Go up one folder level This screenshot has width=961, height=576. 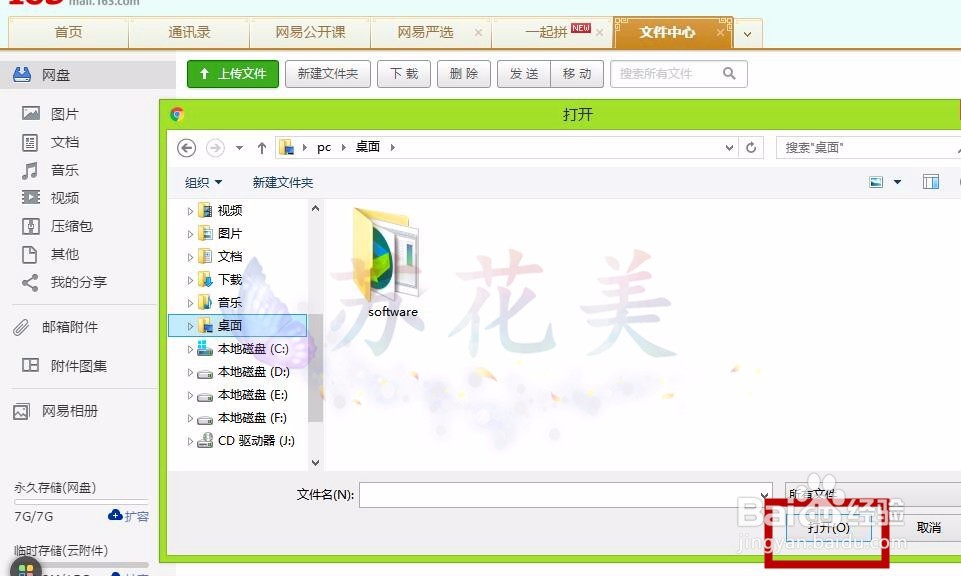click(262, 148)
